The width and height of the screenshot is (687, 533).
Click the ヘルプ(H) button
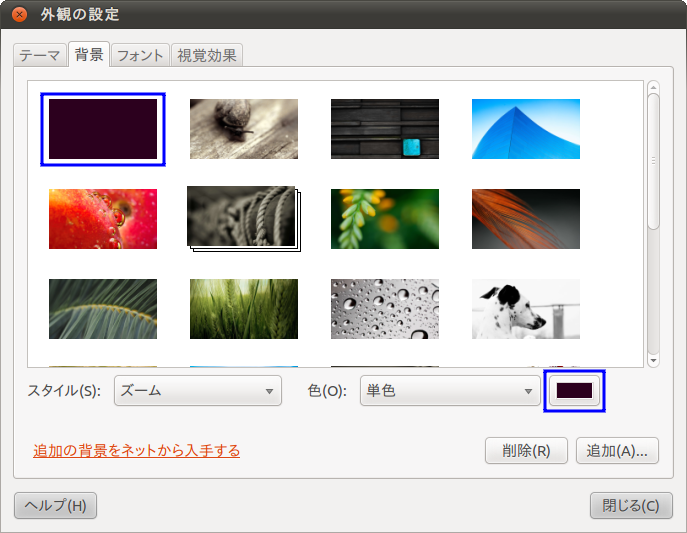click(55, 505)
